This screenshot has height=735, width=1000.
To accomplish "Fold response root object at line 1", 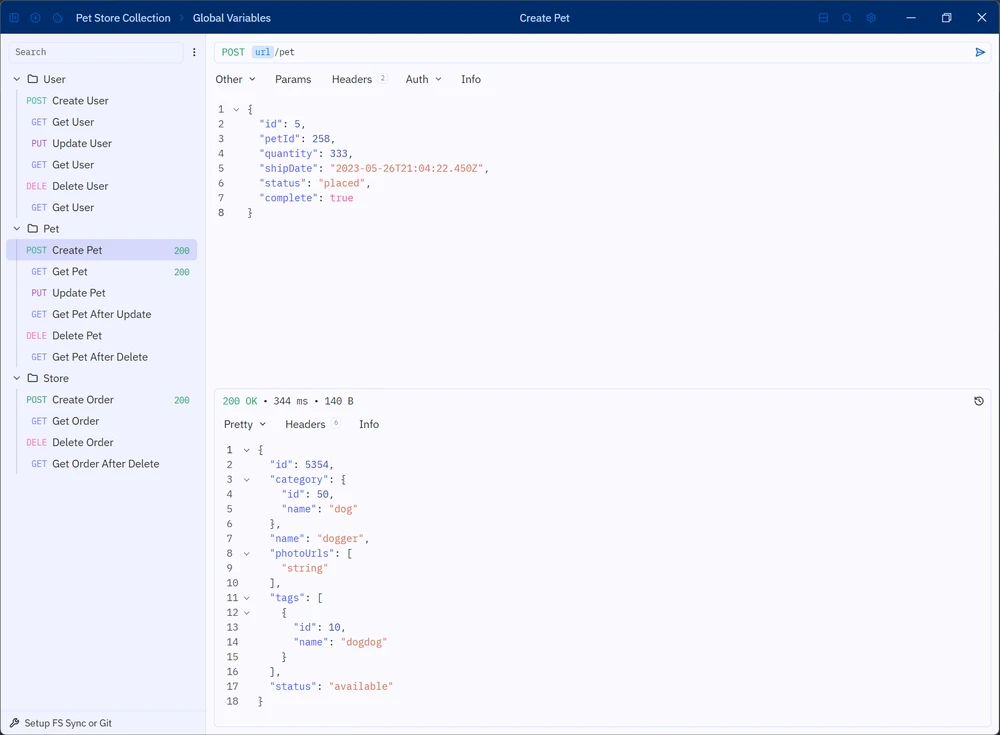I will click(247, 450).
